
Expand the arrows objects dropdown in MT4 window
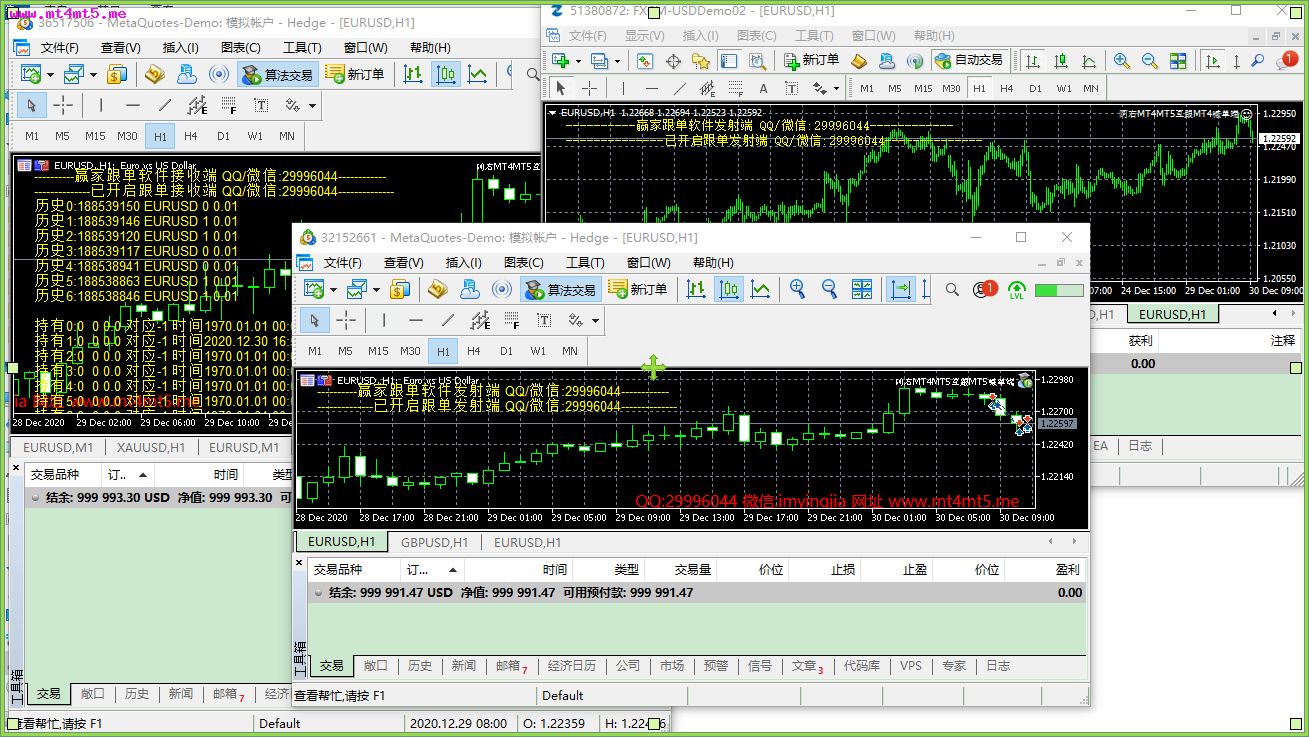pyautogui.click(x=837, y=88)
